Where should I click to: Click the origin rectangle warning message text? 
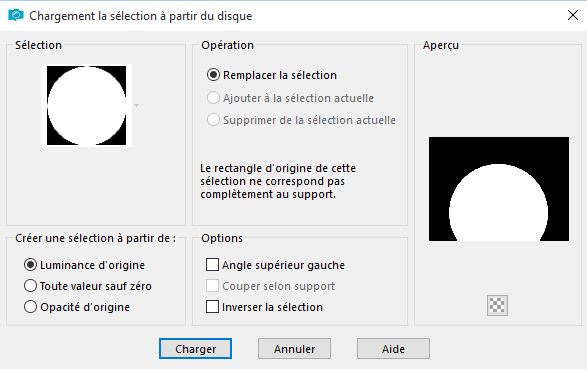pos(278,181)
